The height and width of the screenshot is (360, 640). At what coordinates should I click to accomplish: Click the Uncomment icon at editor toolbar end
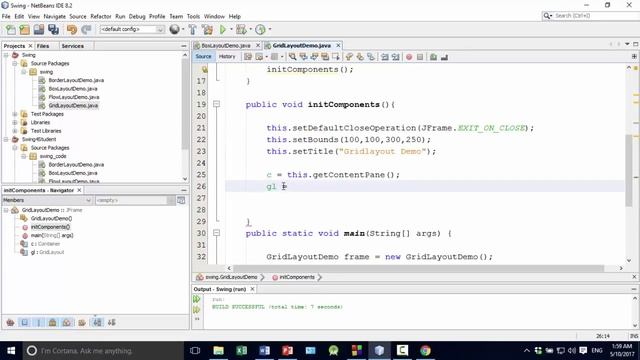tap(444, 57)
